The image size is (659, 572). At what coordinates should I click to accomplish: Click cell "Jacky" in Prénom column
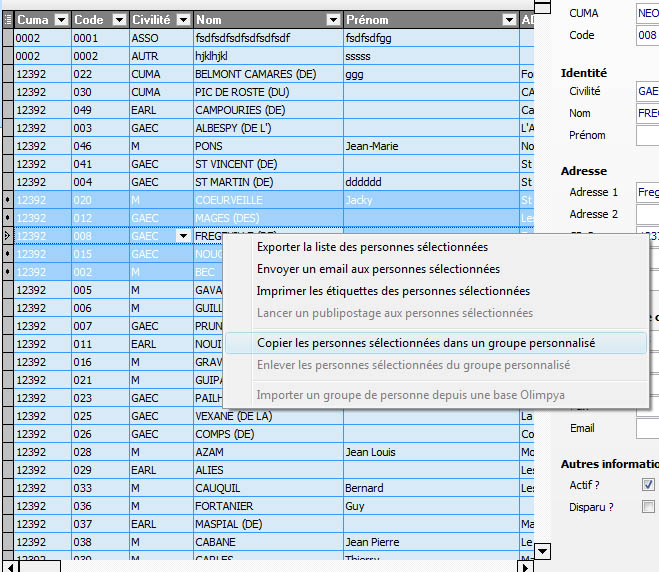[431, 200]
